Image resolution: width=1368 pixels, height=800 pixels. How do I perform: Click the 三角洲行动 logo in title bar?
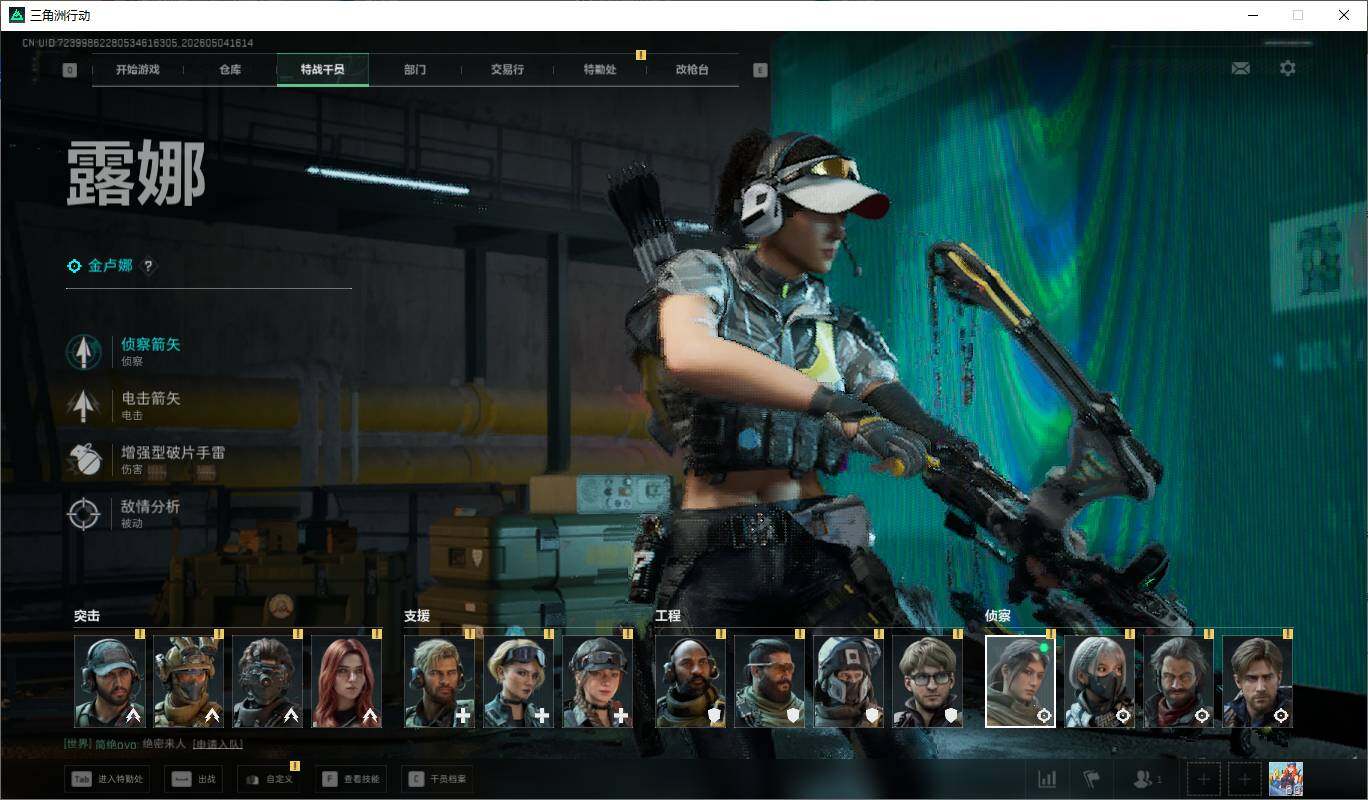[17, 15]
